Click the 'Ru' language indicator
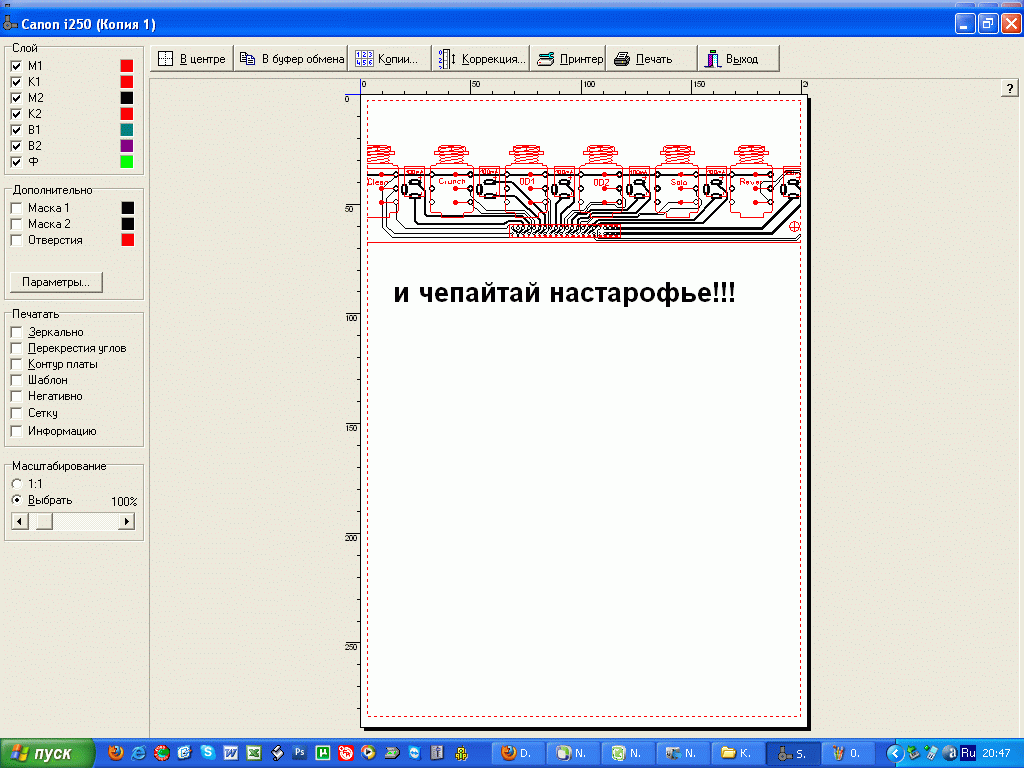Viewport: 1024px width, 768px height. coord(968,753)
